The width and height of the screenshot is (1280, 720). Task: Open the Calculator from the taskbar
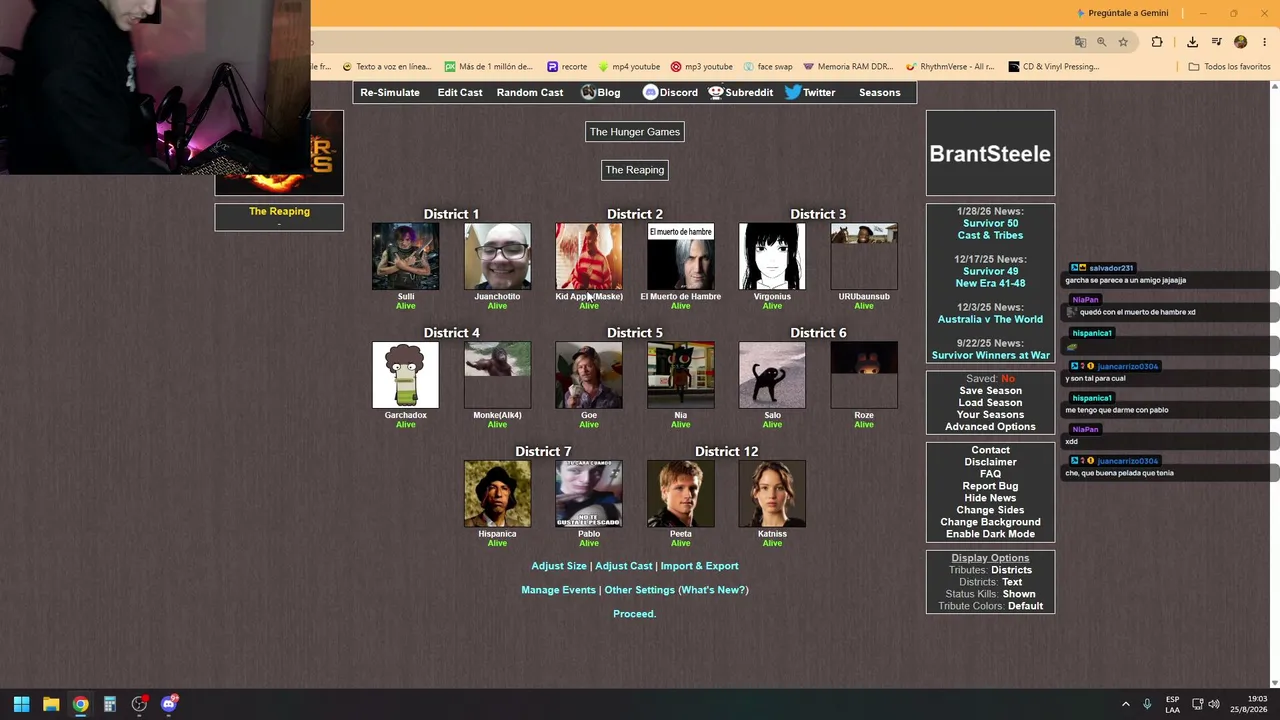click(110, 704)
